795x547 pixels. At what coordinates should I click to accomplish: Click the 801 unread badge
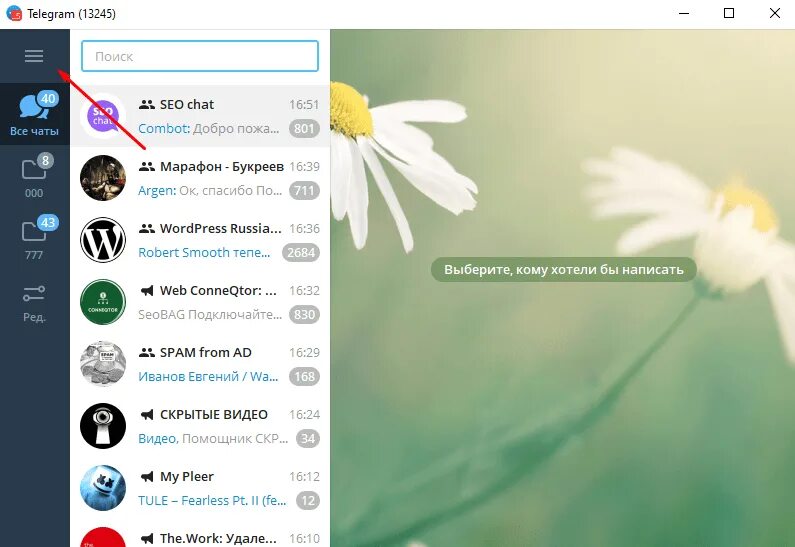[x=304, y=129]
